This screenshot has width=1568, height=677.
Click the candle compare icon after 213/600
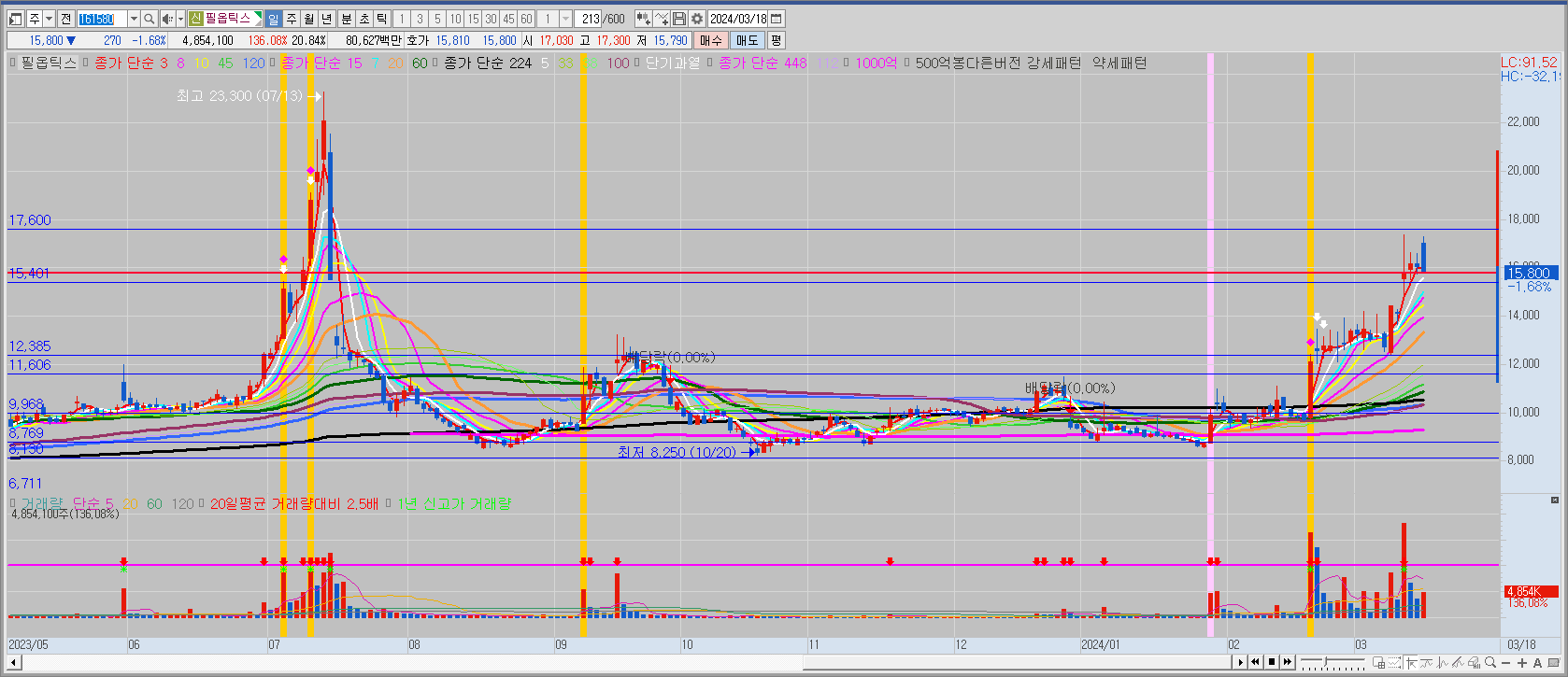pos(644,19)
